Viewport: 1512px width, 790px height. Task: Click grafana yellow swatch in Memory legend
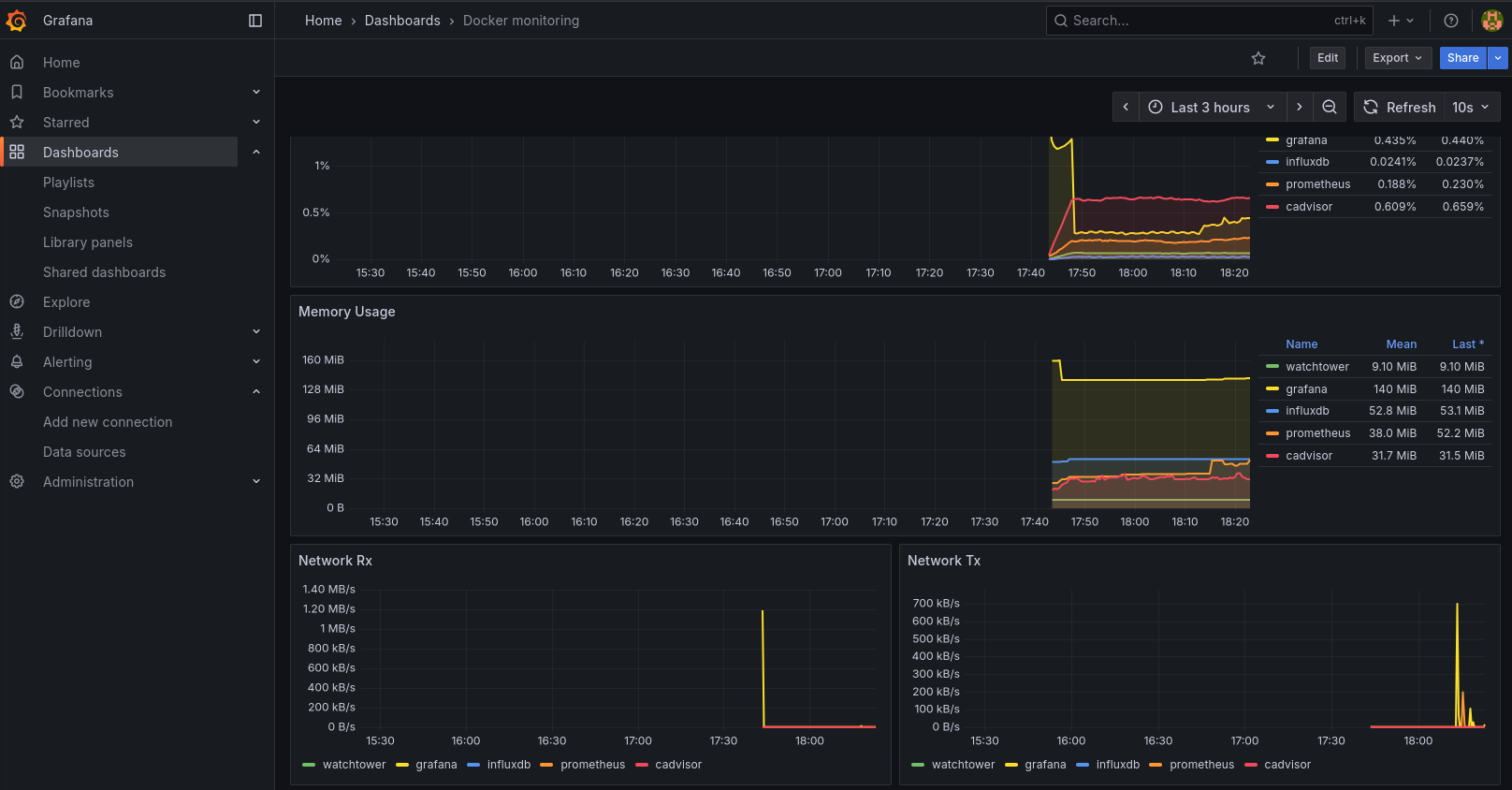[x=1272, y=389]
